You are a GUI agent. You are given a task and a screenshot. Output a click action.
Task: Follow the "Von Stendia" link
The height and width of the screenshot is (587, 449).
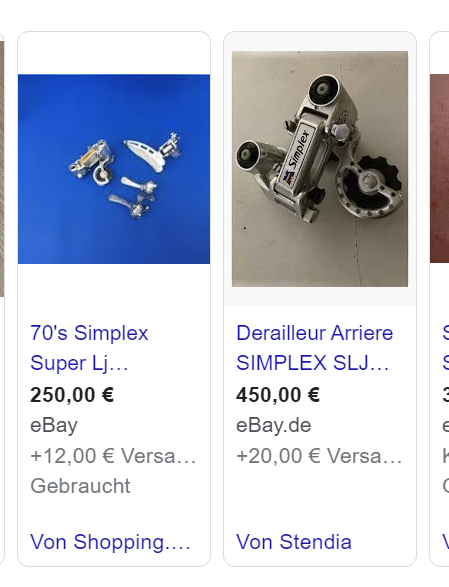[x=294, y=542]
